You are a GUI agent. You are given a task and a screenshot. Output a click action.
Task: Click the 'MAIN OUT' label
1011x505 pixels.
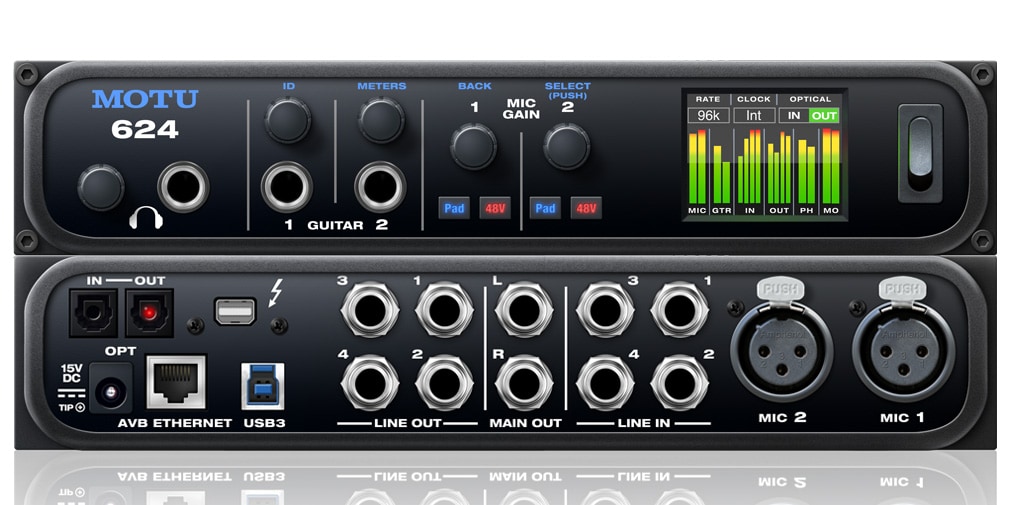525,424
